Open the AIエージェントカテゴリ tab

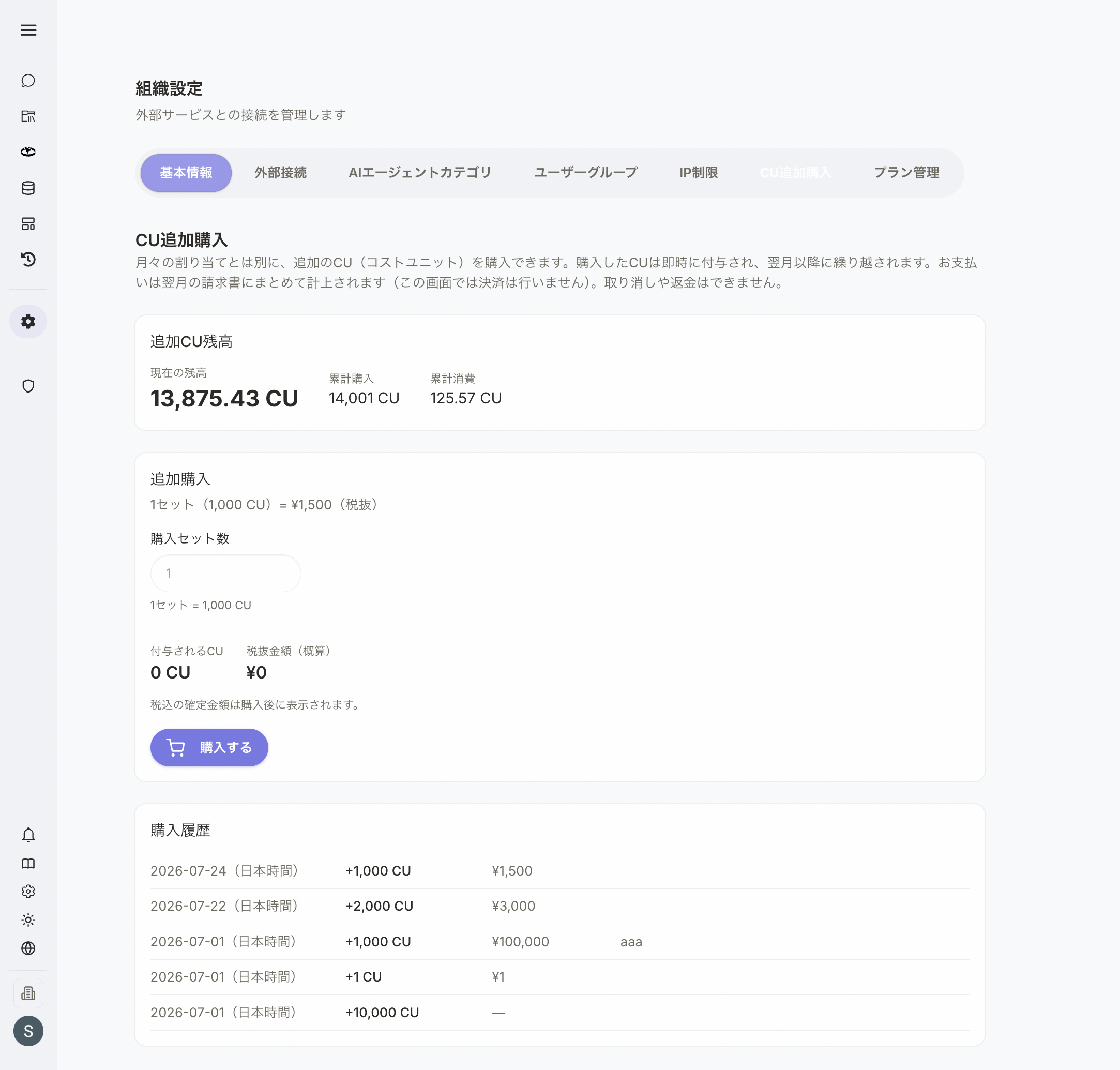click(x=420, y=173)
